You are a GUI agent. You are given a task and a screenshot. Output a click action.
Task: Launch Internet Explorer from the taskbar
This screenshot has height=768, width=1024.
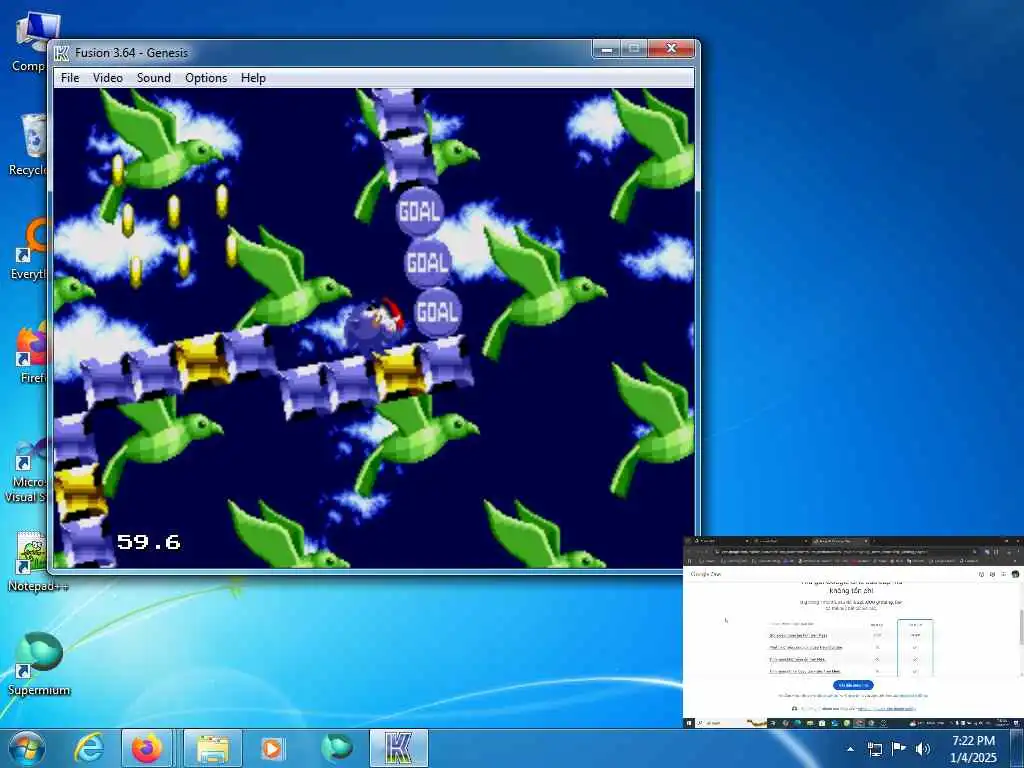click(88, 748)
